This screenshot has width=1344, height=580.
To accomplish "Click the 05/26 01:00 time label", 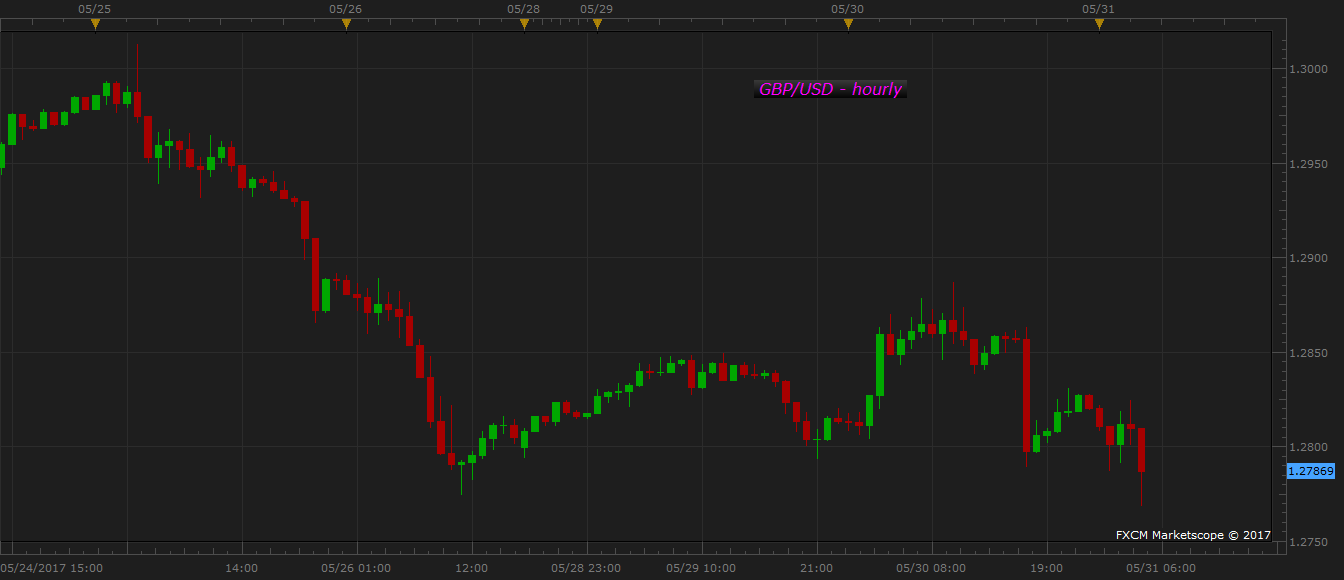I will [x=356, y=568].
